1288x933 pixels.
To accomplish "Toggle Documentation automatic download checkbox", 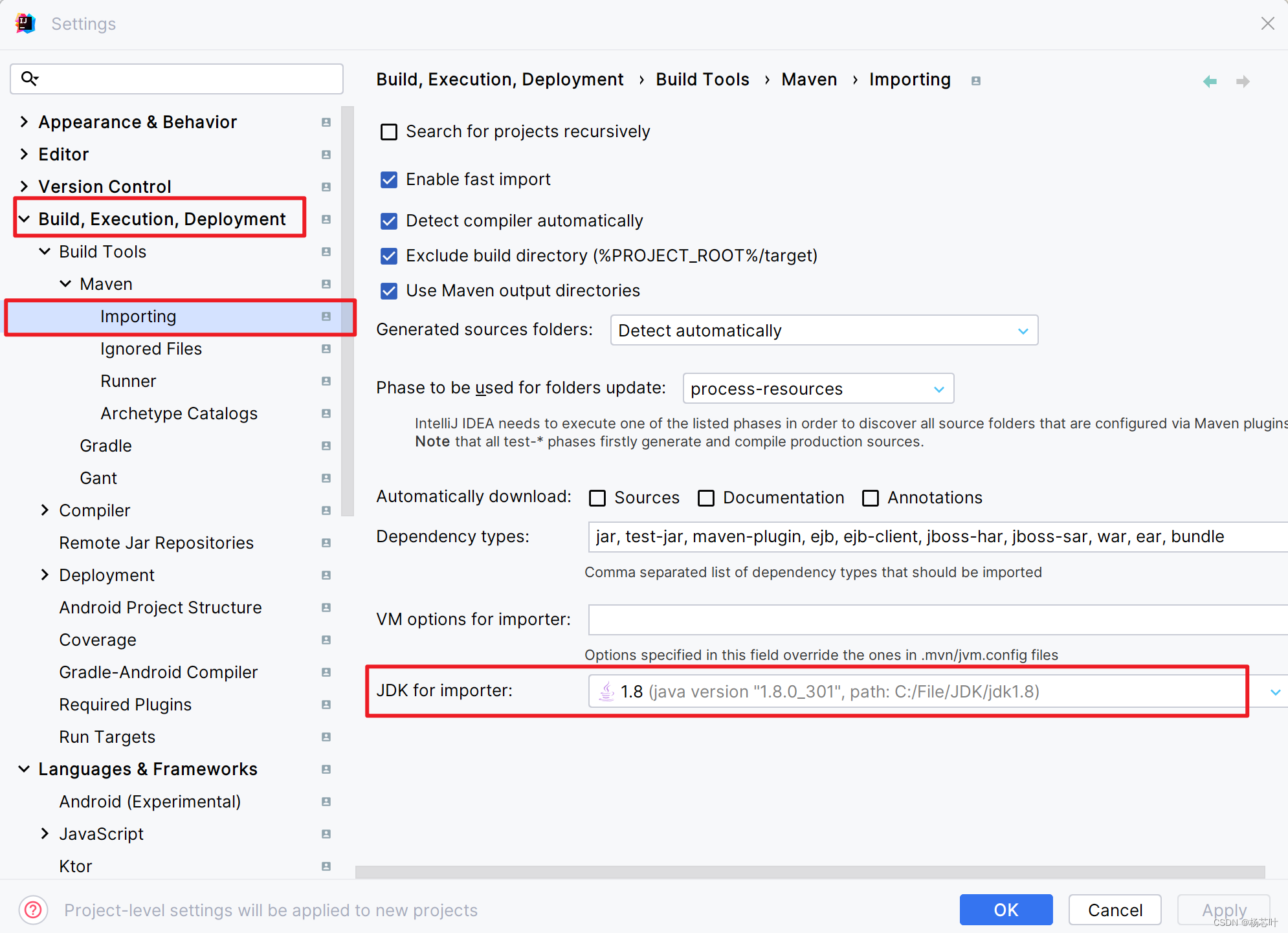I will pyautogui.click(x=706, y=498).
